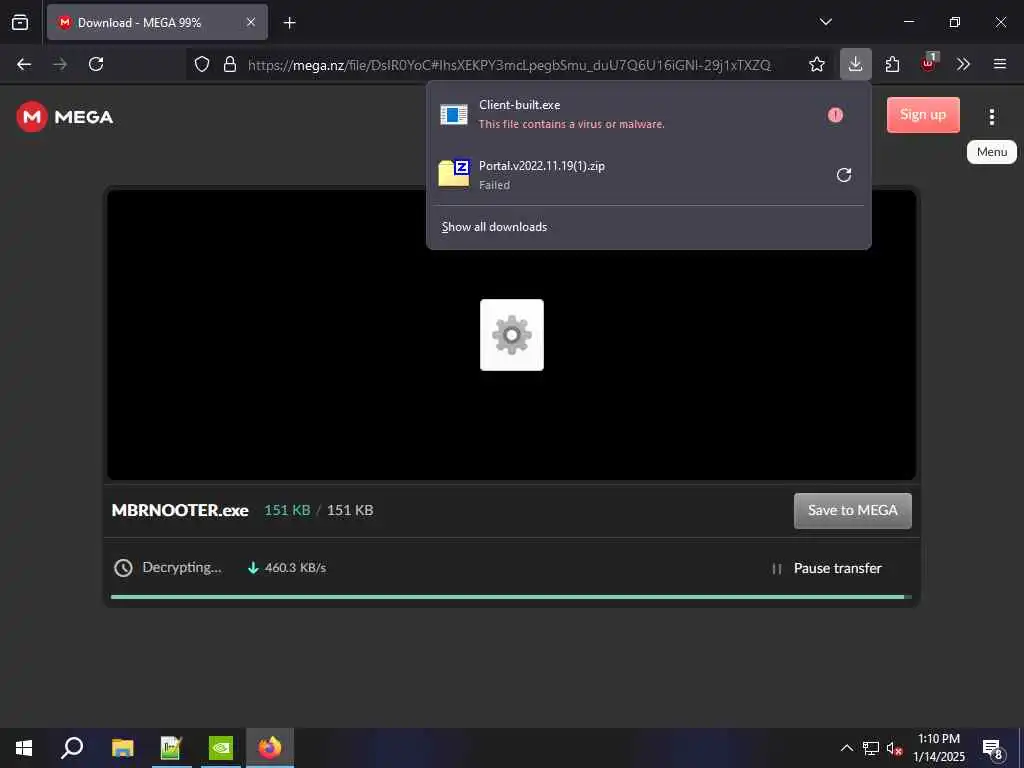Image resolution: width=1024 pixels, height=768 pixels.
Task: Open Notepad++ from taskbar
Action: 171,748
